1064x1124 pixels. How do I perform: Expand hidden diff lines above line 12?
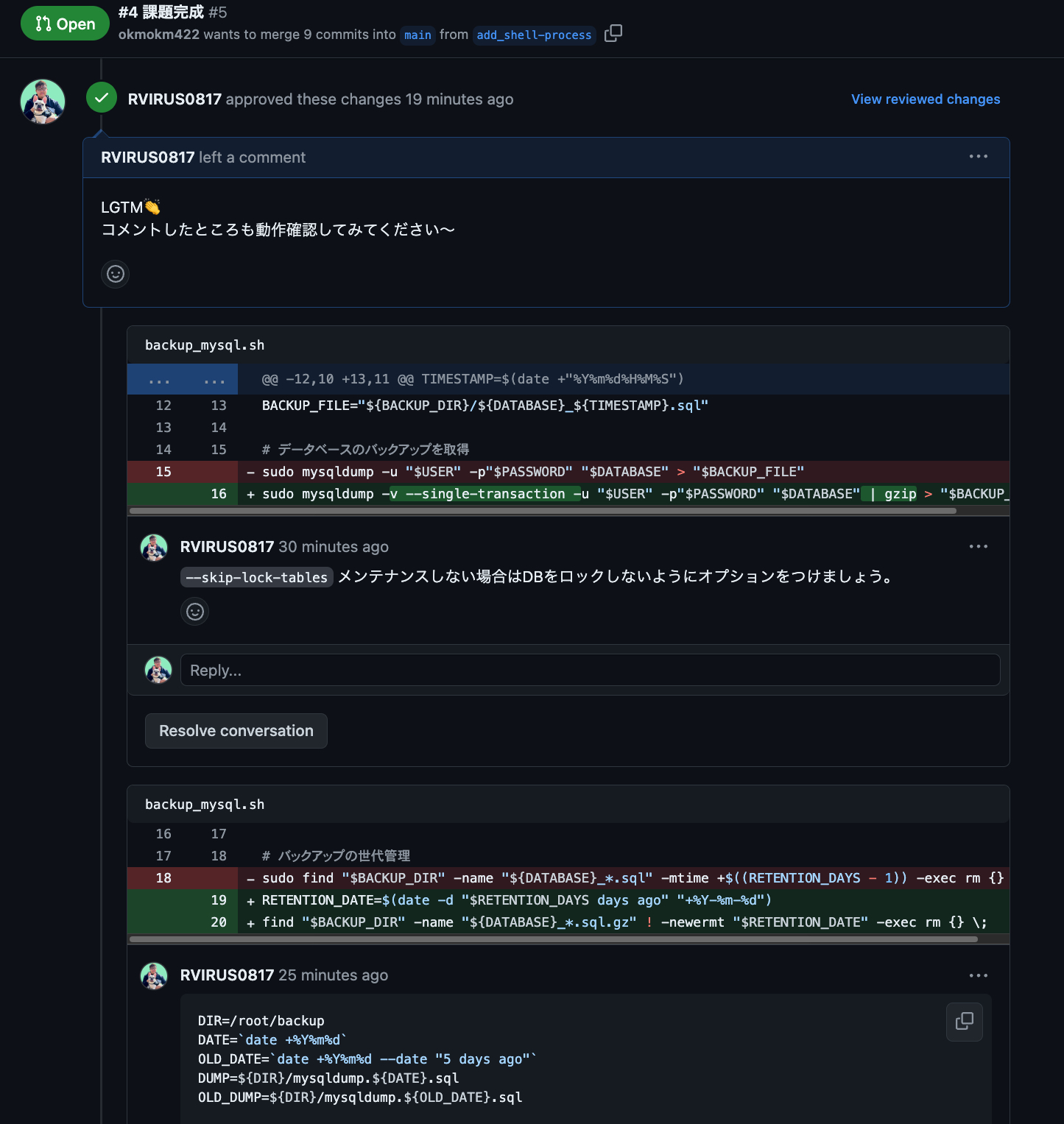coord(183,380)
